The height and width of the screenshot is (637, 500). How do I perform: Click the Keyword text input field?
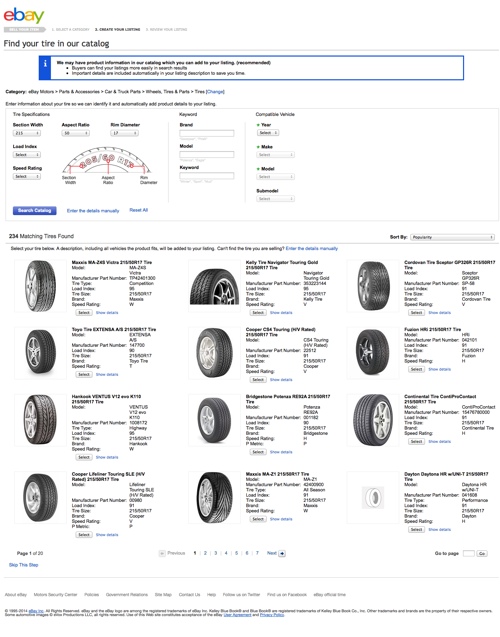tap(207, 176)
